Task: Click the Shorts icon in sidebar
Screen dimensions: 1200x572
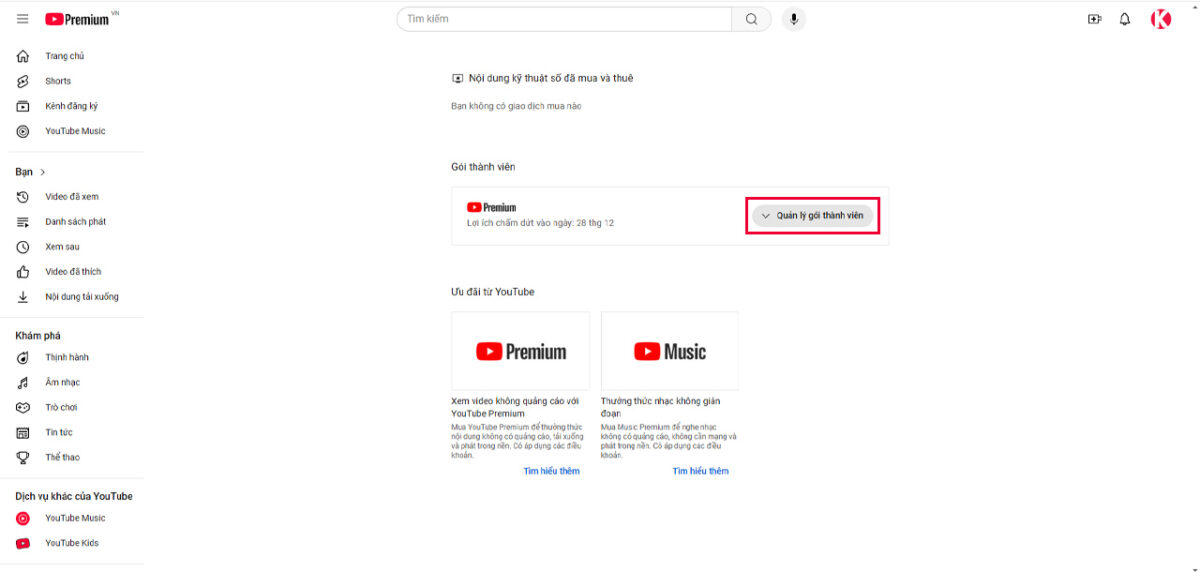Action: click(x=23, y=81)
